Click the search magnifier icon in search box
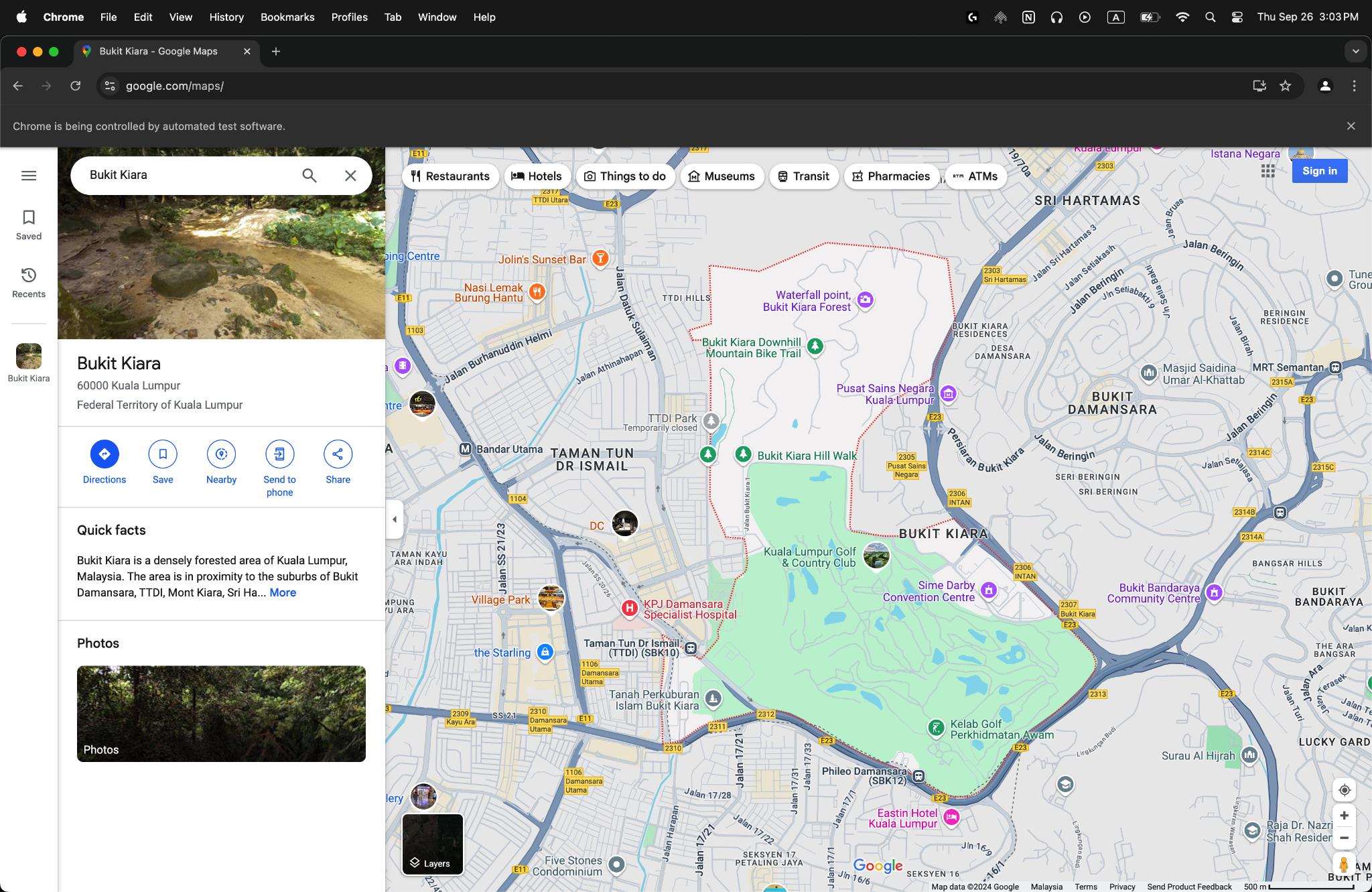This screenshot has height=892, width=1372. click(x=309, y=176)
